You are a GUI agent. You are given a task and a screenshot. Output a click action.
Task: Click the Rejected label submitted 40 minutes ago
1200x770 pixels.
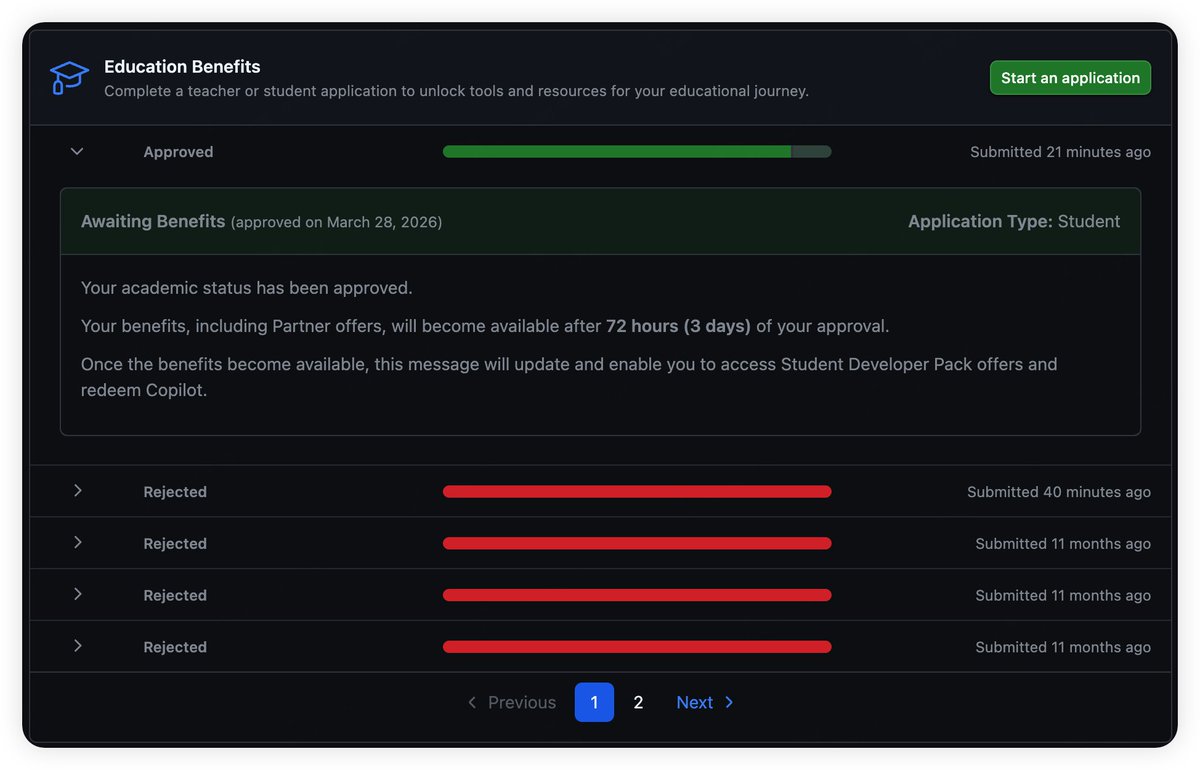tap(175, 492)
